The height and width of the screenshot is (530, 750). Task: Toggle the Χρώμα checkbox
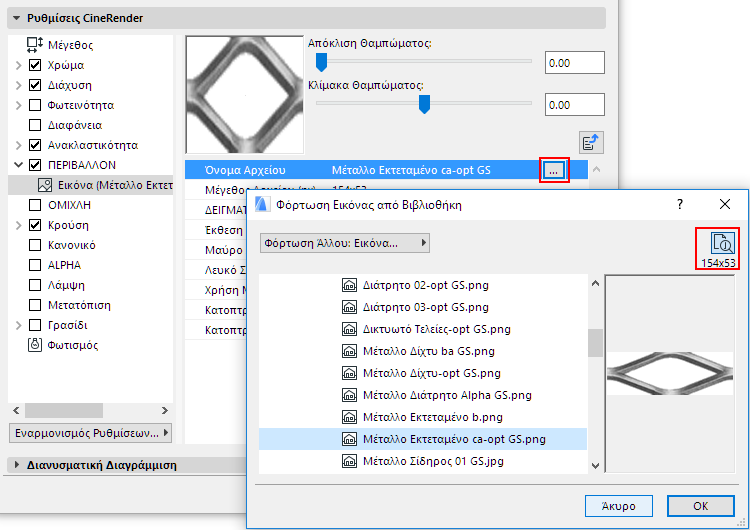(35, 65)
